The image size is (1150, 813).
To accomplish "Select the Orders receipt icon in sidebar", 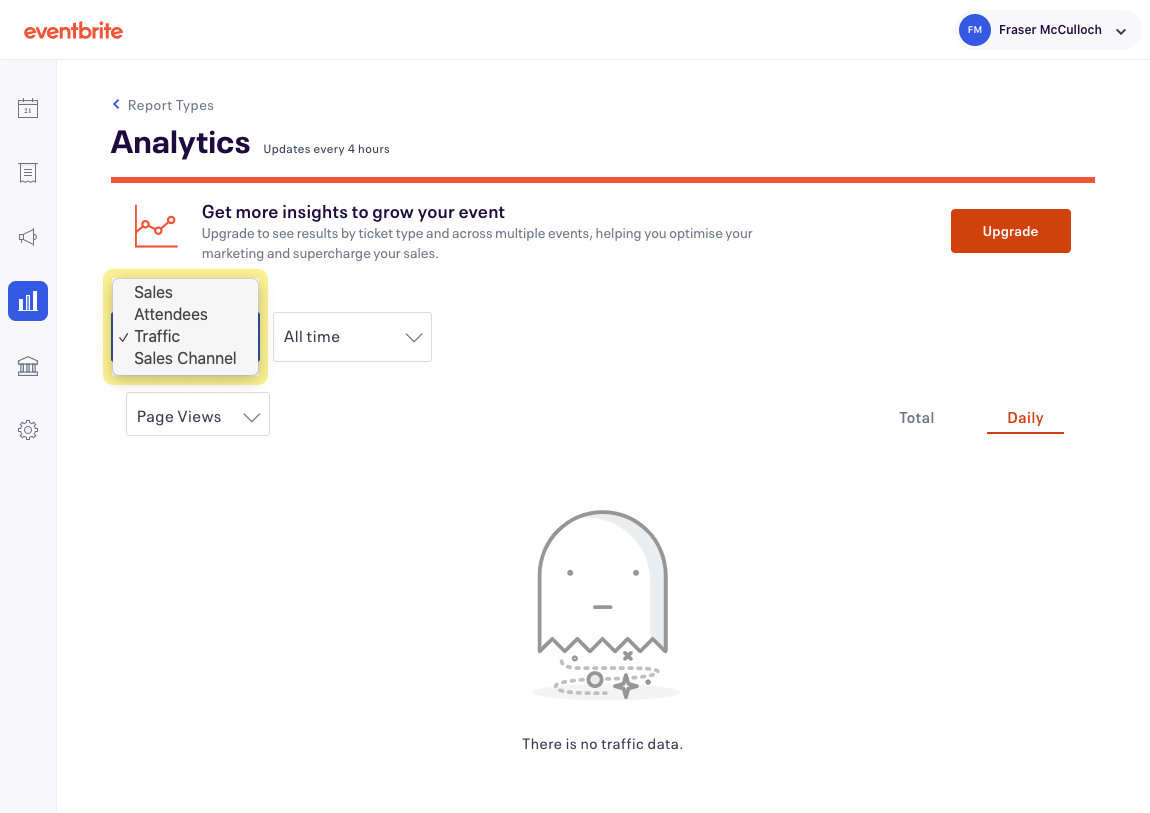I will (x=27, y=172).
